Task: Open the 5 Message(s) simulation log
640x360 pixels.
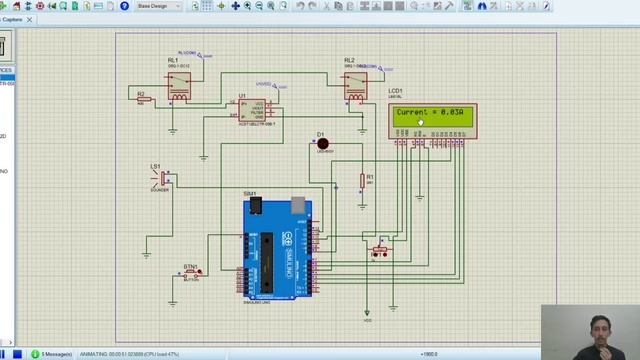Action: tap(52, 354)
